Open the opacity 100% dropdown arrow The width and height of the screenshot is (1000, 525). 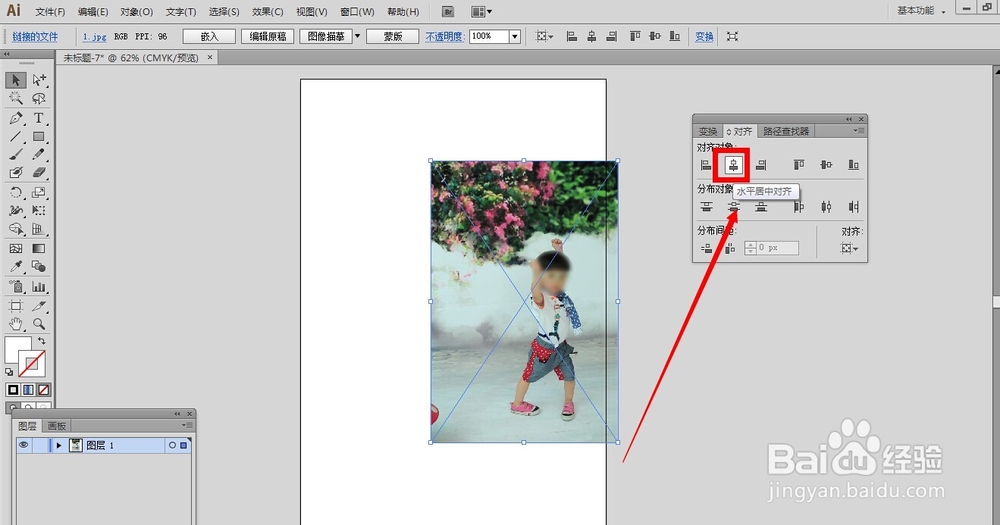(515, 36)
